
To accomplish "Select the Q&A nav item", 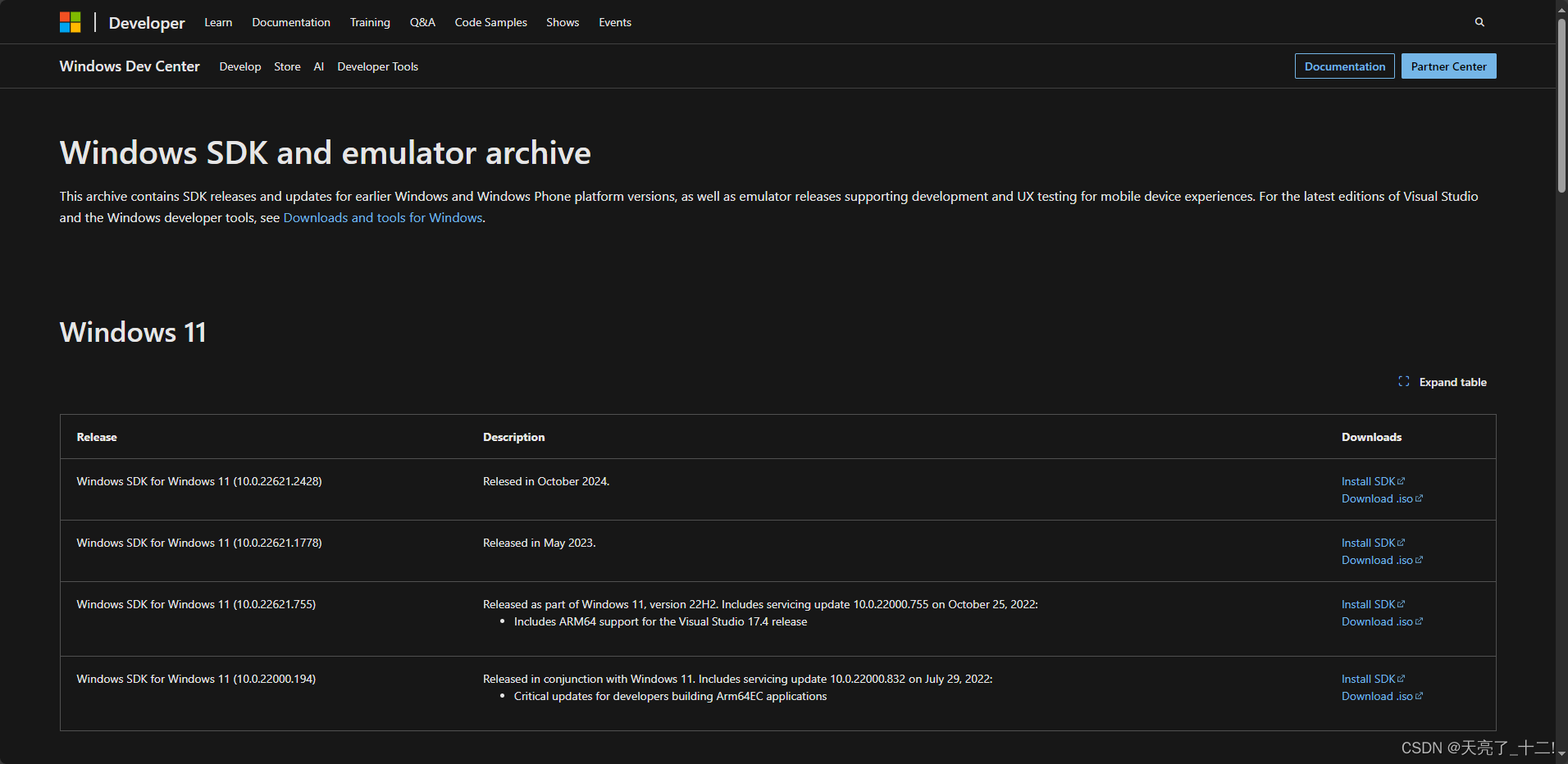I will (422, 22).
